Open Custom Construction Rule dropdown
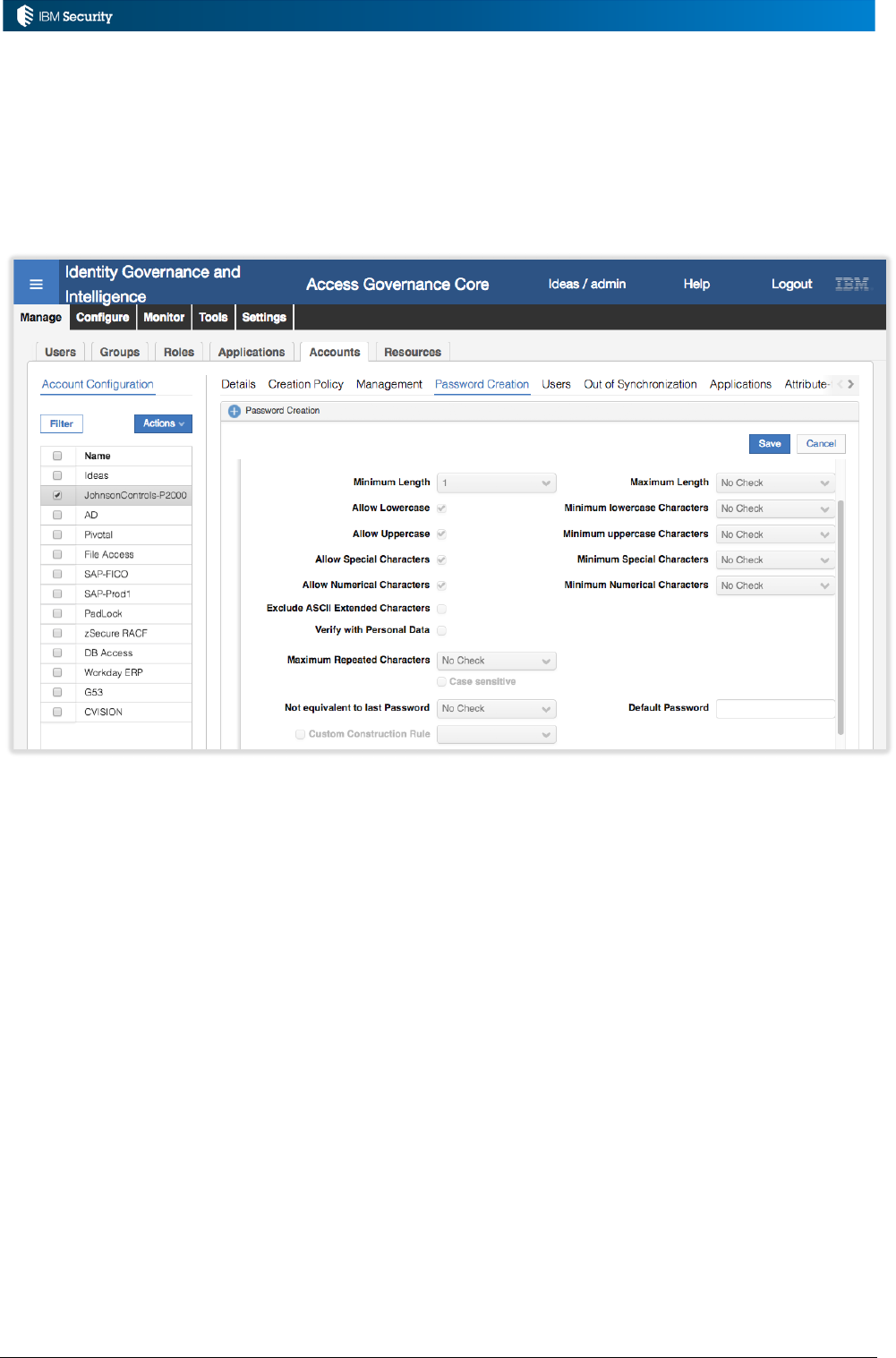The width and height of the screenshot is (896, 1358). [x=497, y=734]
